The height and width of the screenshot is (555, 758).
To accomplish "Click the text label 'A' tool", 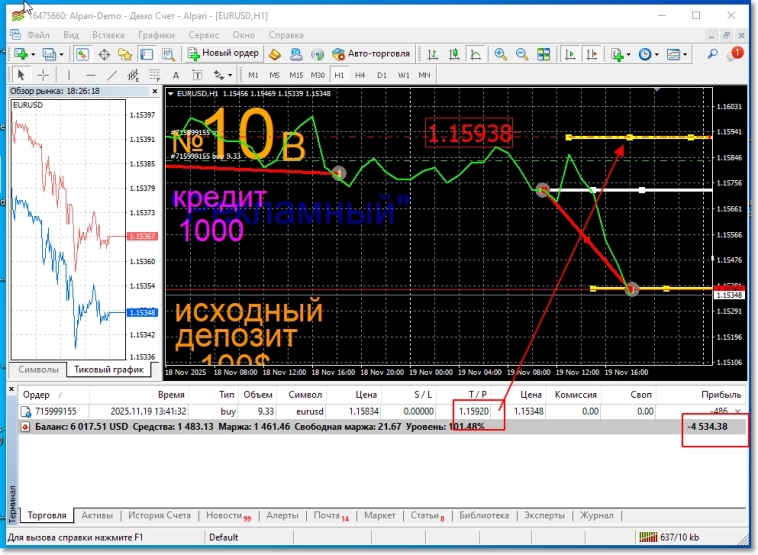I will (x=176, y=75).
